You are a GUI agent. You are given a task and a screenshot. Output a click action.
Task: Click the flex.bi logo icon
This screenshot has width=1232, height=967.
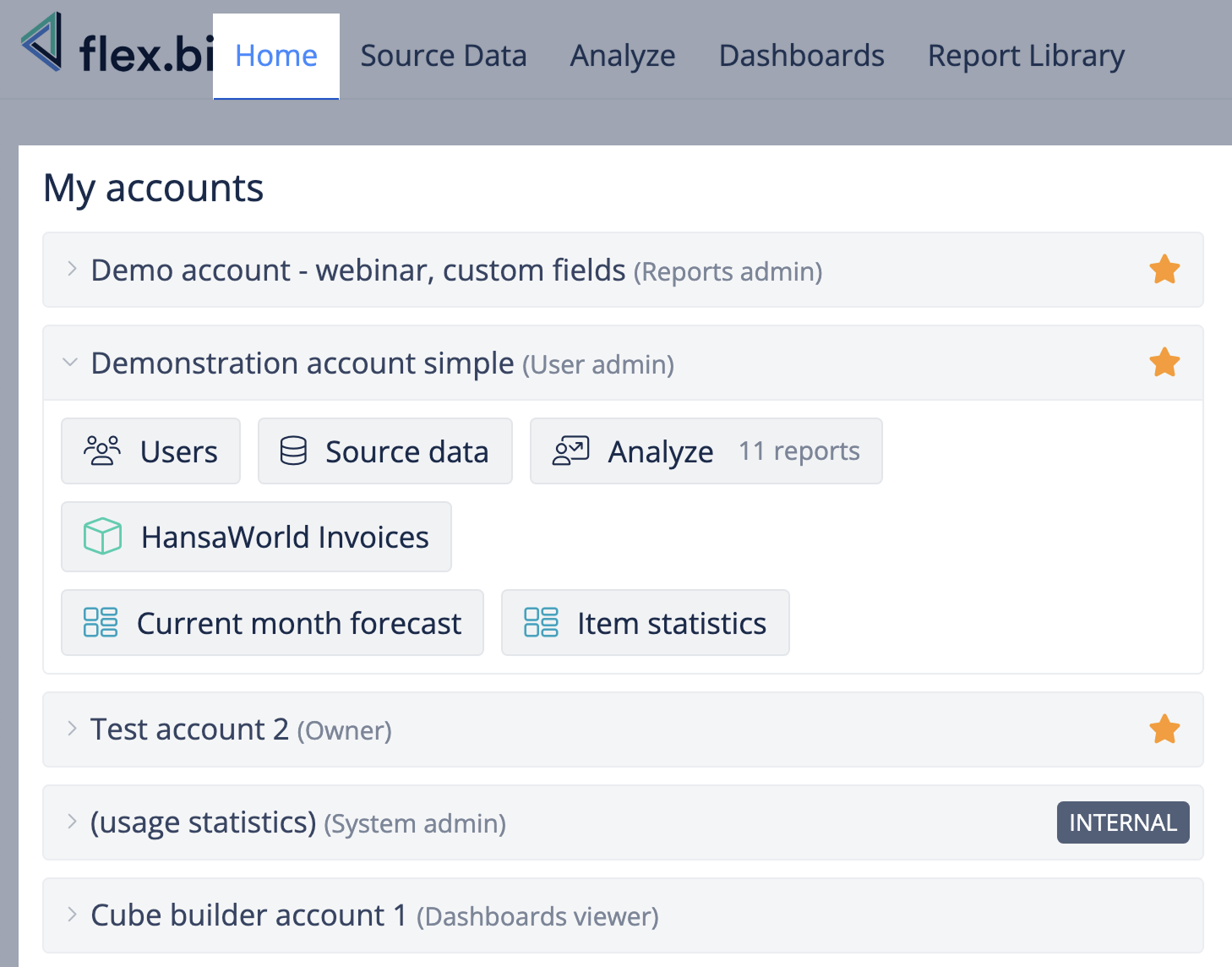[42, 42]
